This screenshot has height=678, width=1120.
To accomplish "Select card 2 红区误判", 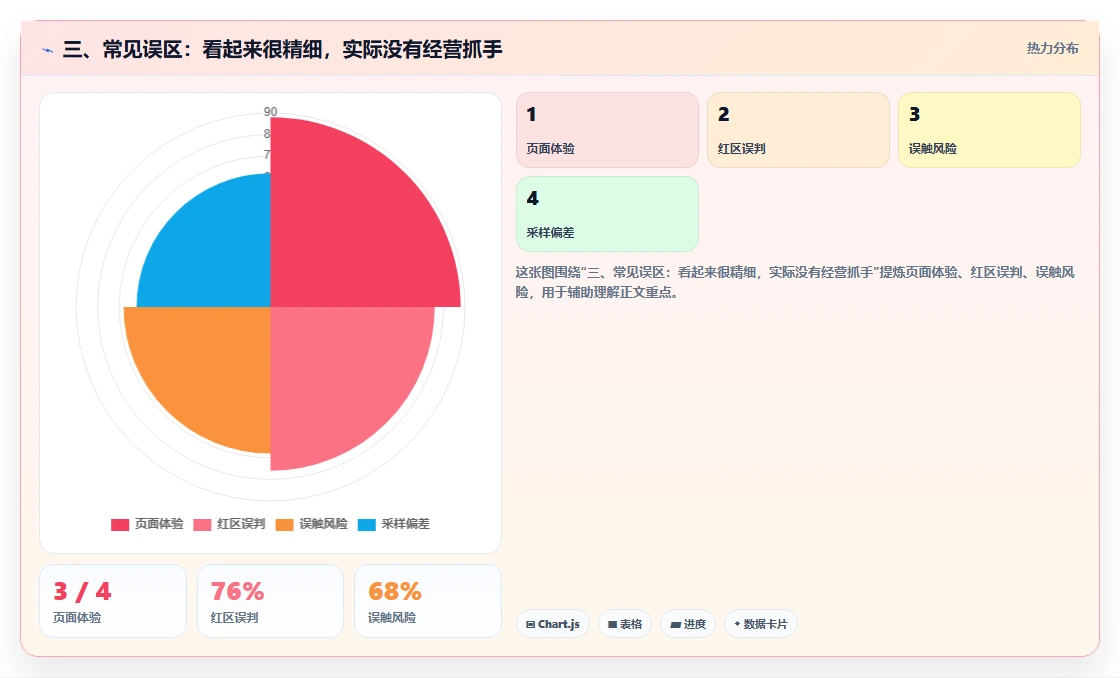I will point(798,130).
